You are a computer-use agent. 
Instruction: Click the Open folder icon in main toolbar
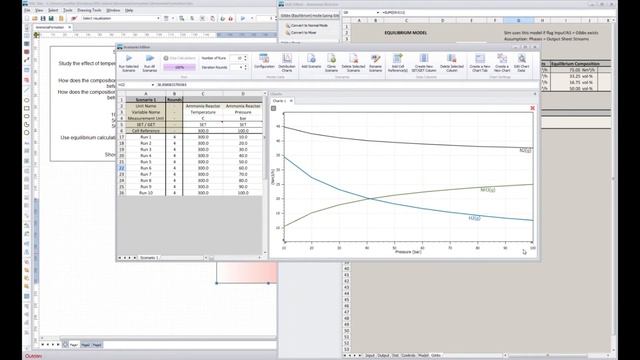point(35,18)
